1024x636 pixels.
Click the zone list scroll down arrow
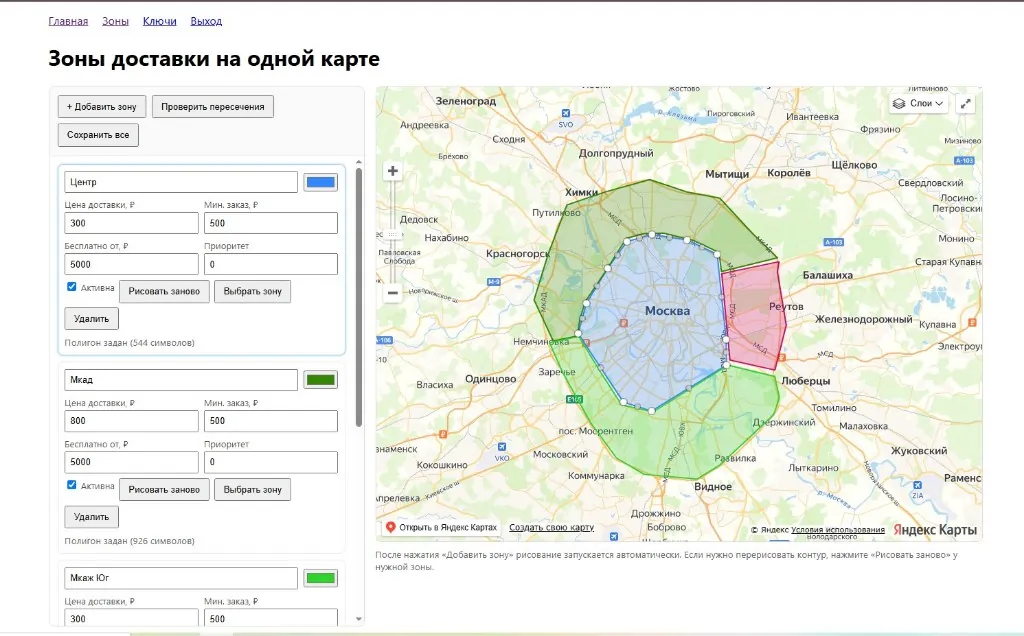click(x=359, y=619)
